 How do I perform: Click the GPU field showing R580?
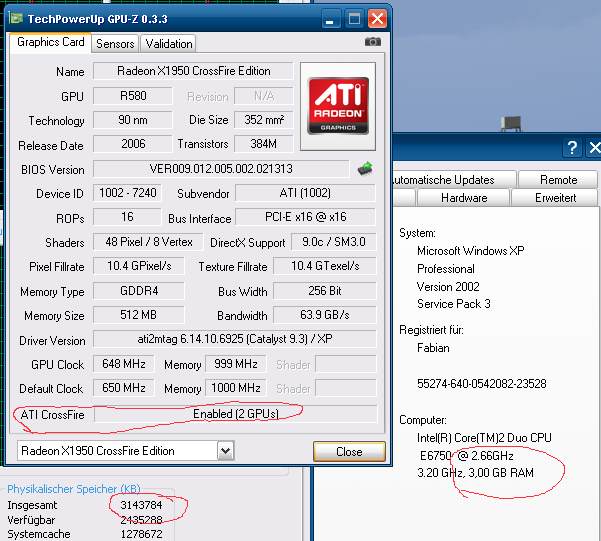[133, 95]
